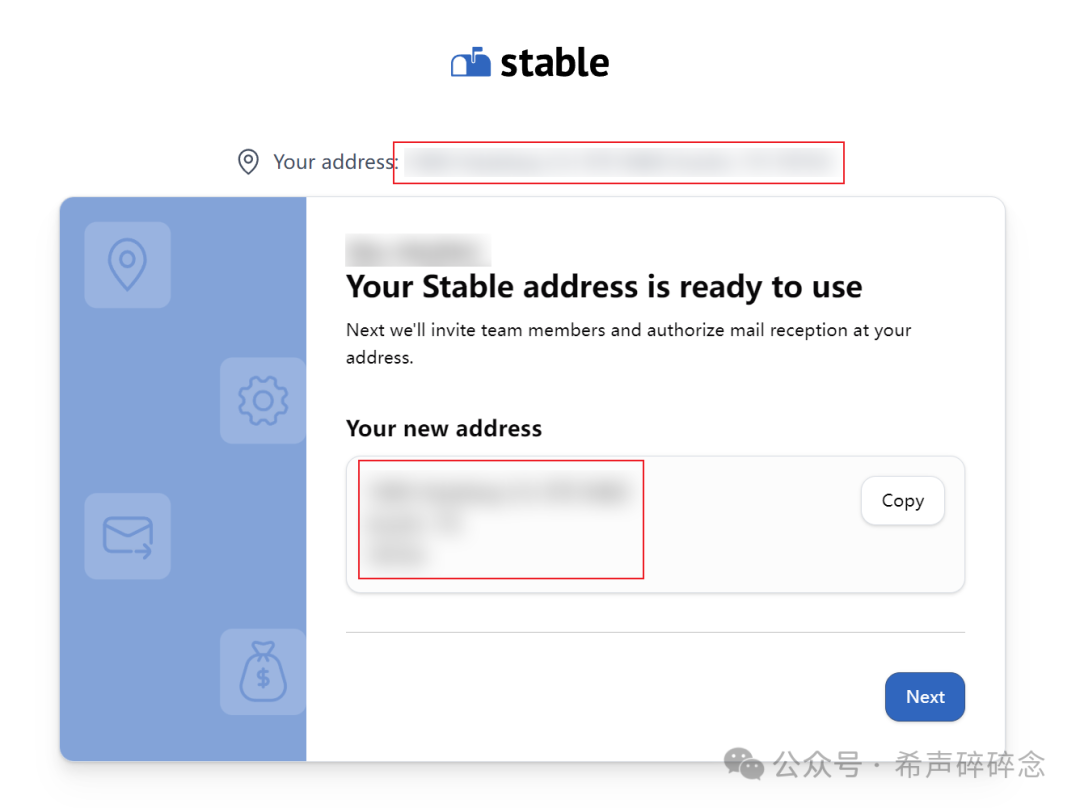Click the money bag icon in sidebar
Viewport: 1080px width, 808px height.
coord(263,671)
